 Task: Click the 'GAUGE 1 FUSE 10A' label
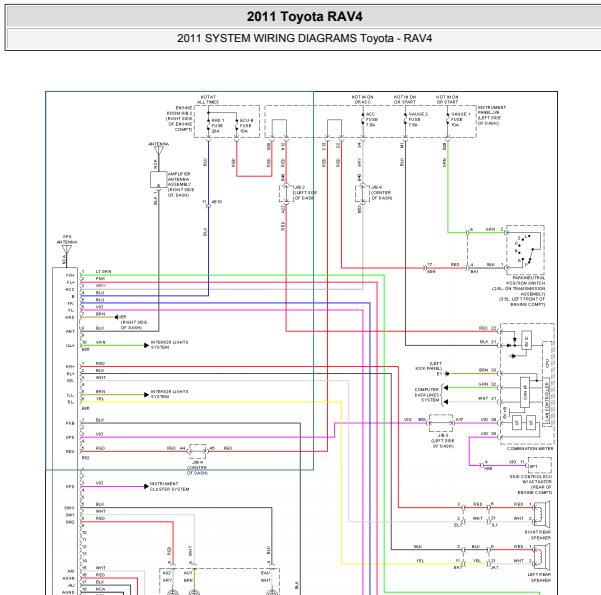click(x=460, y=120)
